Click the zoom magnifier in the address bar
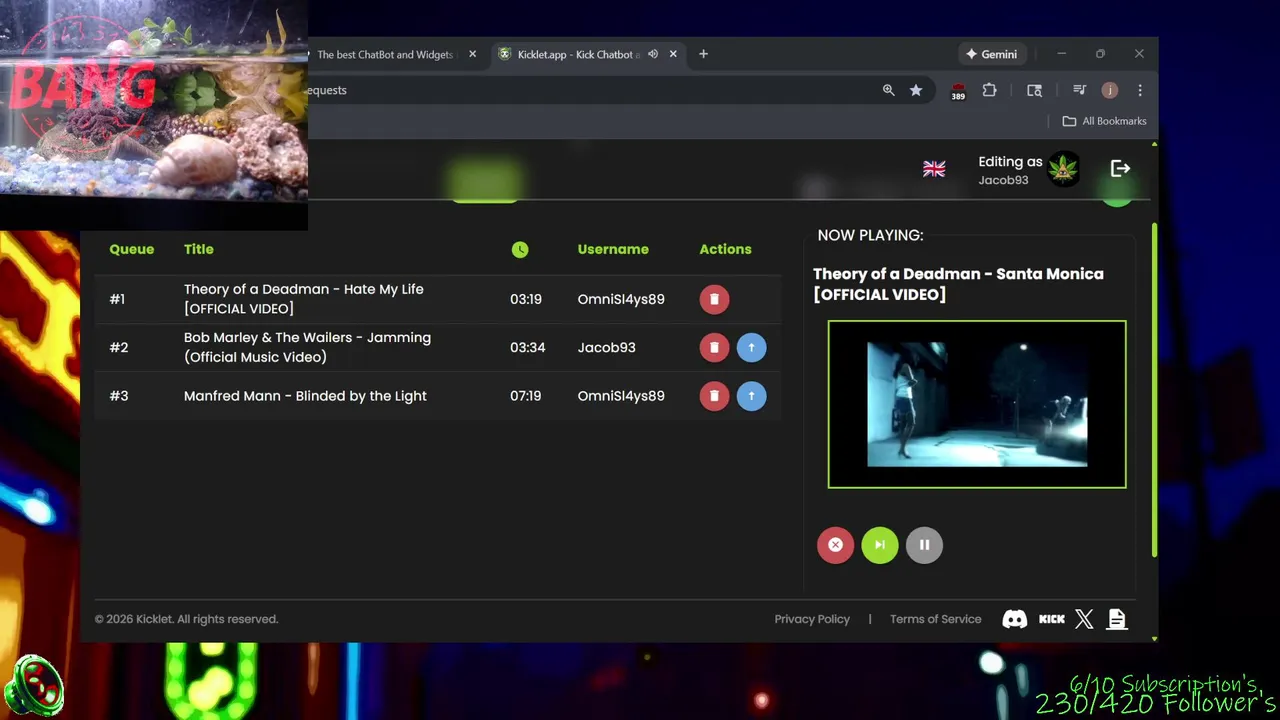Image resolution: width=1280 pixels, height=720 pixels. point(888,90)
